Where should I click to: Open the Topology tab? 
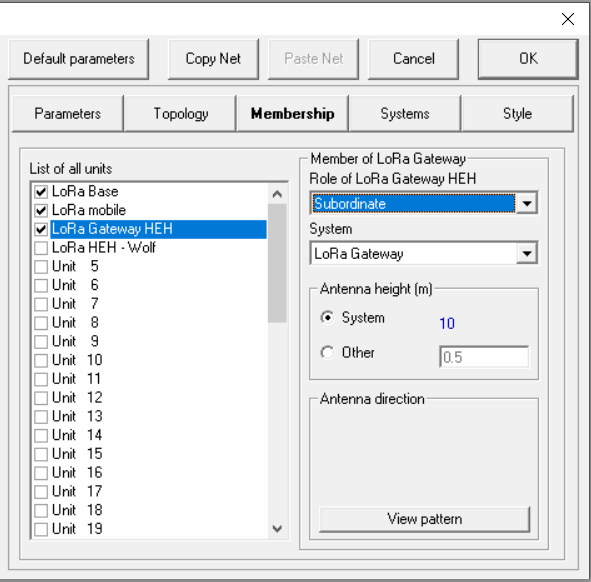[x=180, y=113]
